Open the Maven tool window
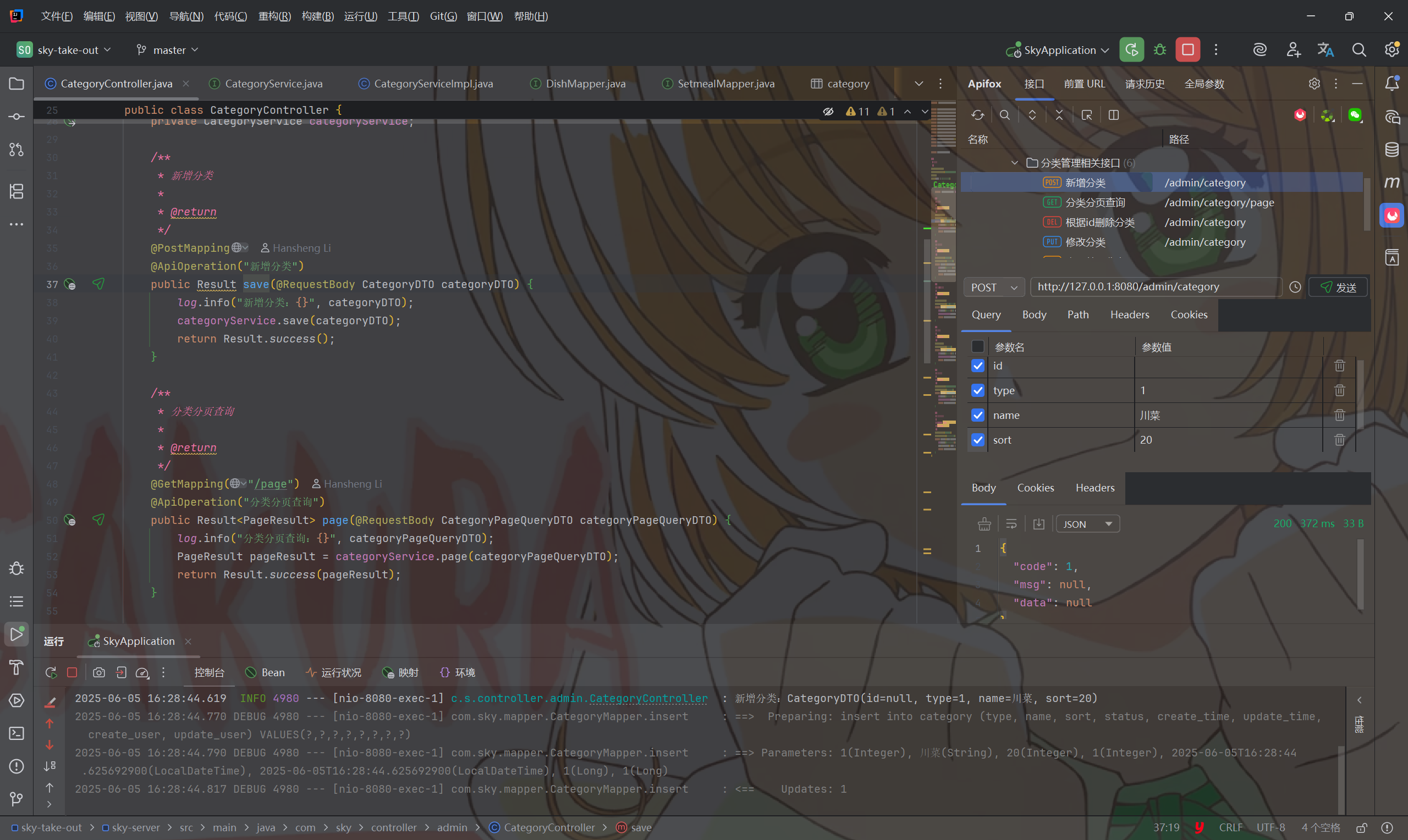This screenshot has height=840, width=1408. point(1391,183)
